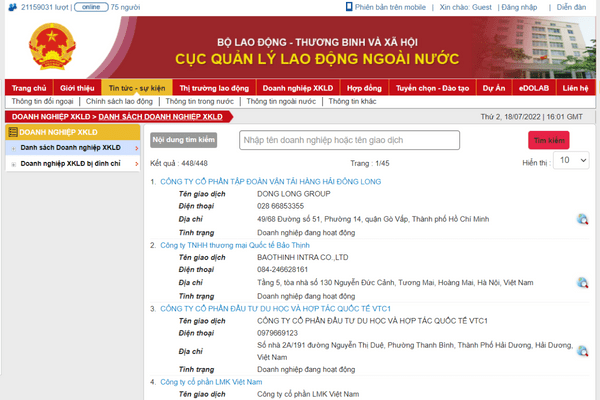Click phone number 0979669123
This screenshot has height=400, width=600.
click(277, 333)
